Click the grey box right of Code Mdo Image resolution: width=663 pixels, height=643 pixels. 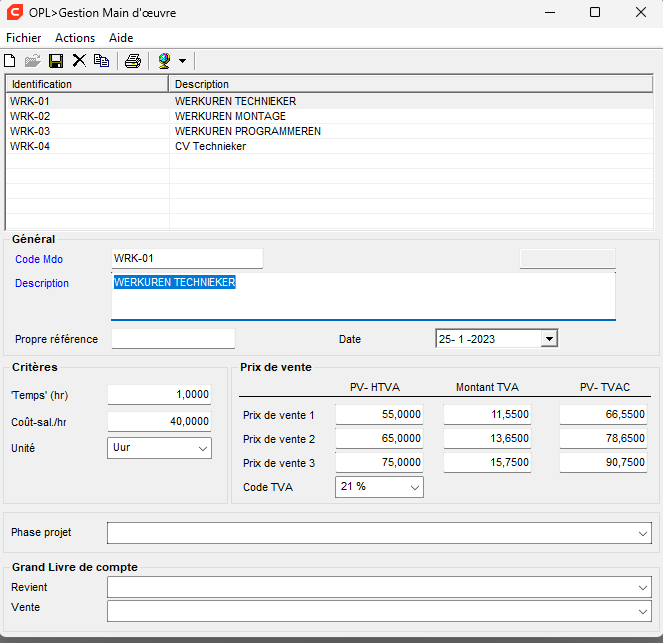pos(567,258)
